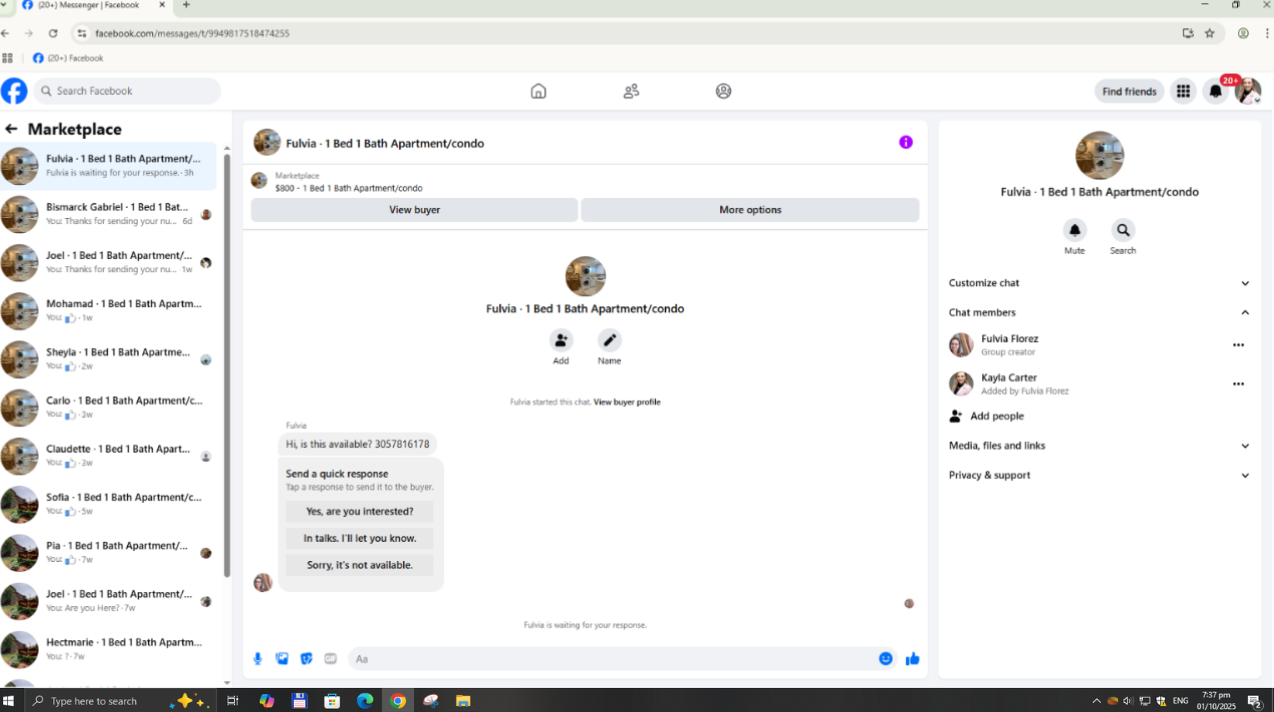Open Joel chat saying 'Are you Here?'
Viewport: 1274px width, 712px height.
[108, 601]
